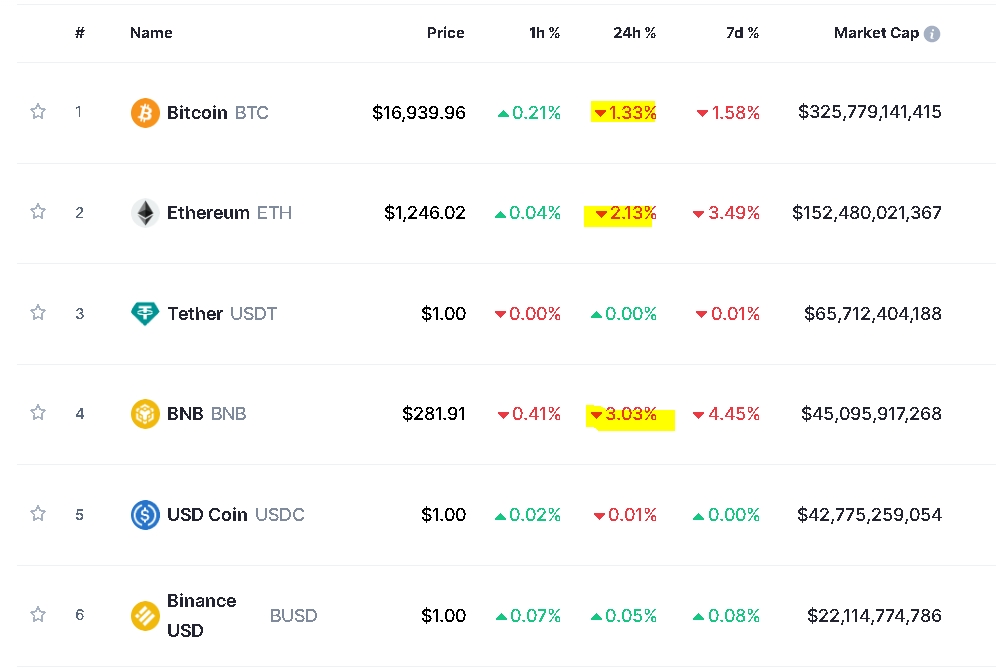Click the BNB logo icon
Screen dimensions: 996x672
point(145,414)
